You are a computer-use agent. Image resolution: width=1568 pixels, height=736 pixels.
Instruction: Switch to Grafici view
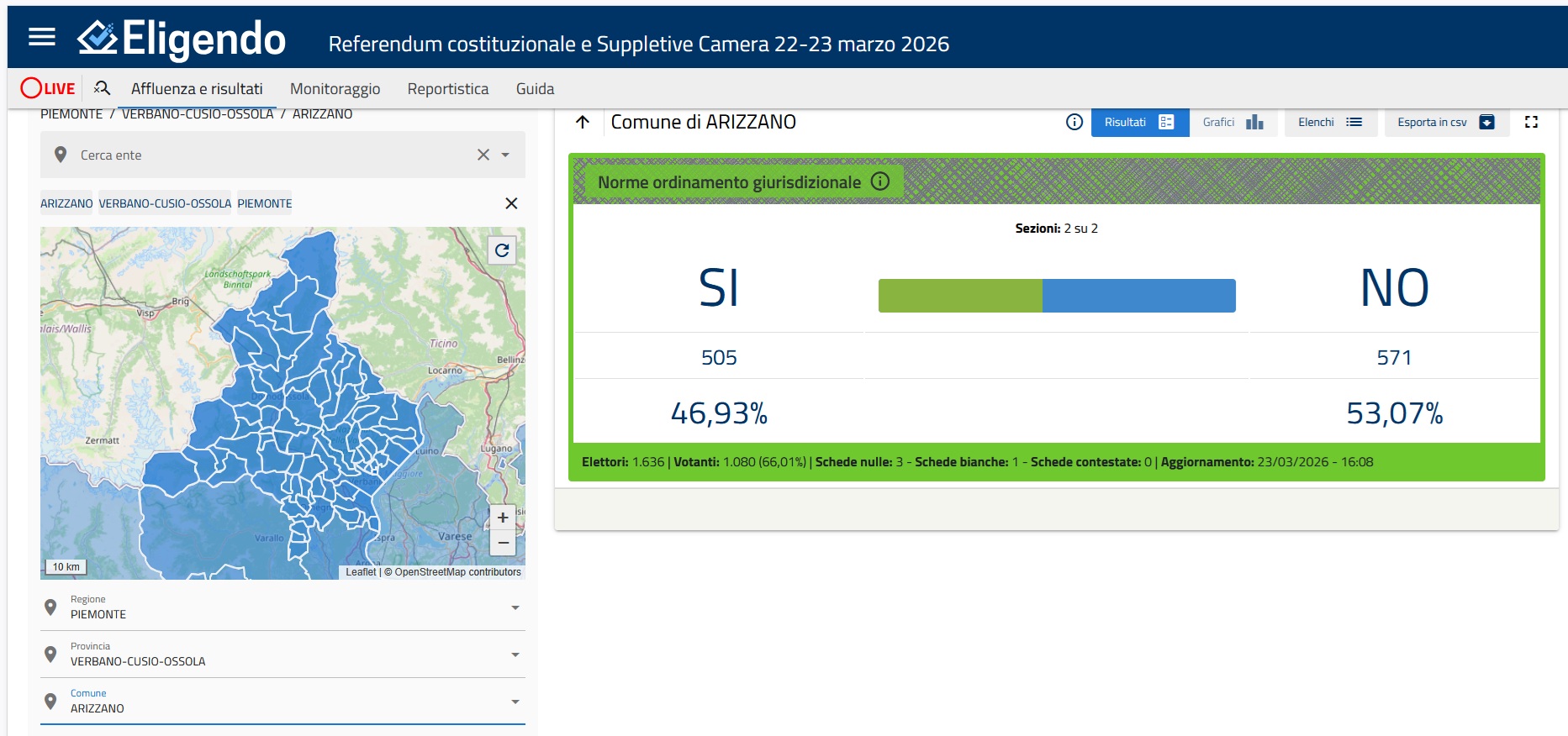click(1233, 122)
